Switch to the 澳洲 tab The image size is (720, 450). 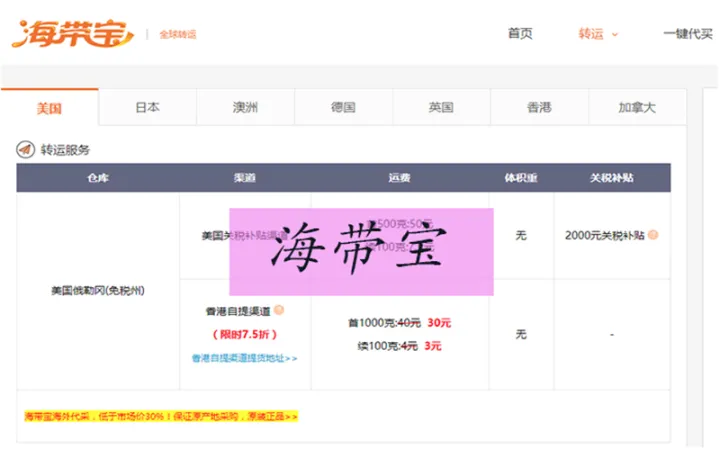(x=245, y=107)
